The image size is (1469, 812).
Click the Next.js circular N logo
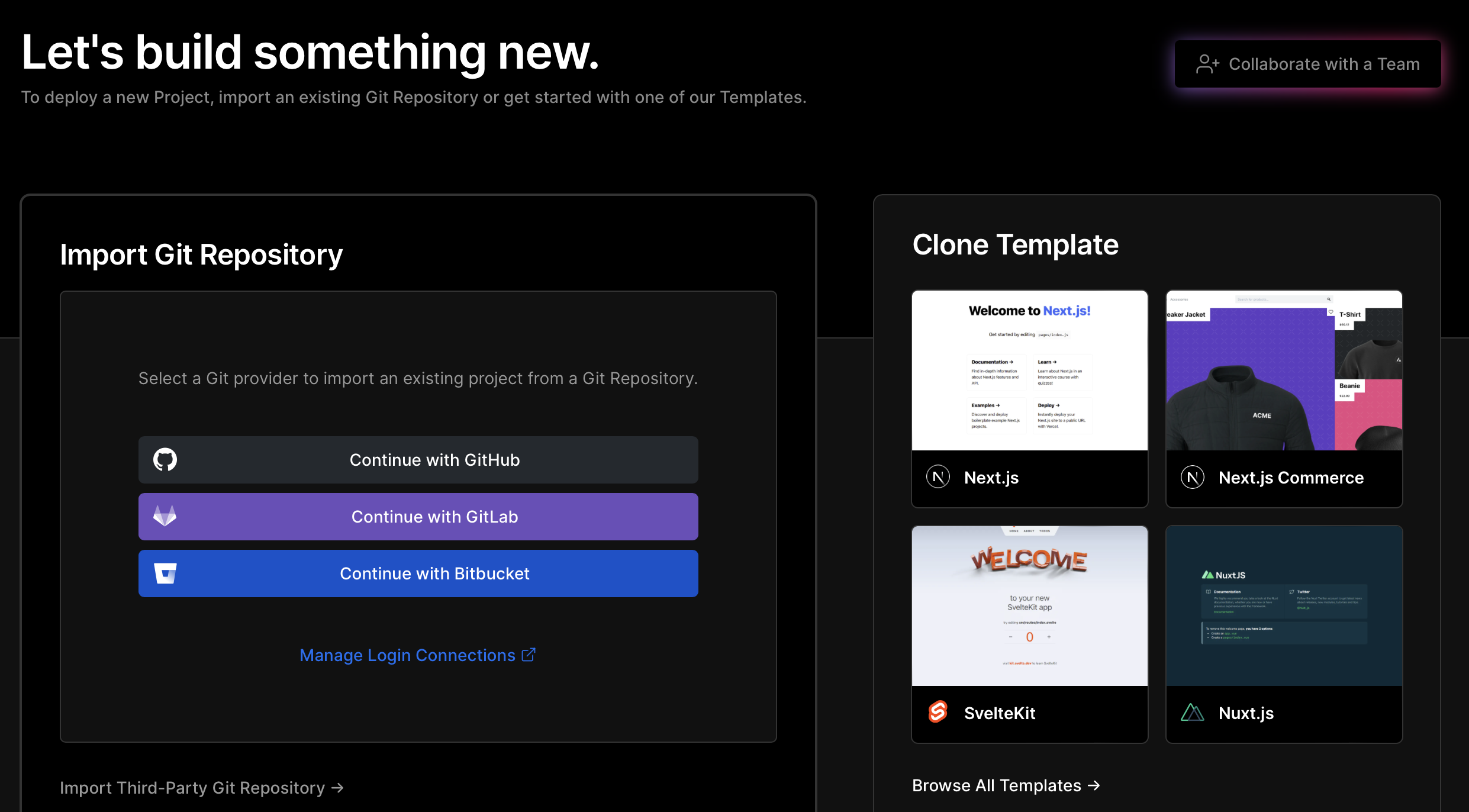pos(938,477)
